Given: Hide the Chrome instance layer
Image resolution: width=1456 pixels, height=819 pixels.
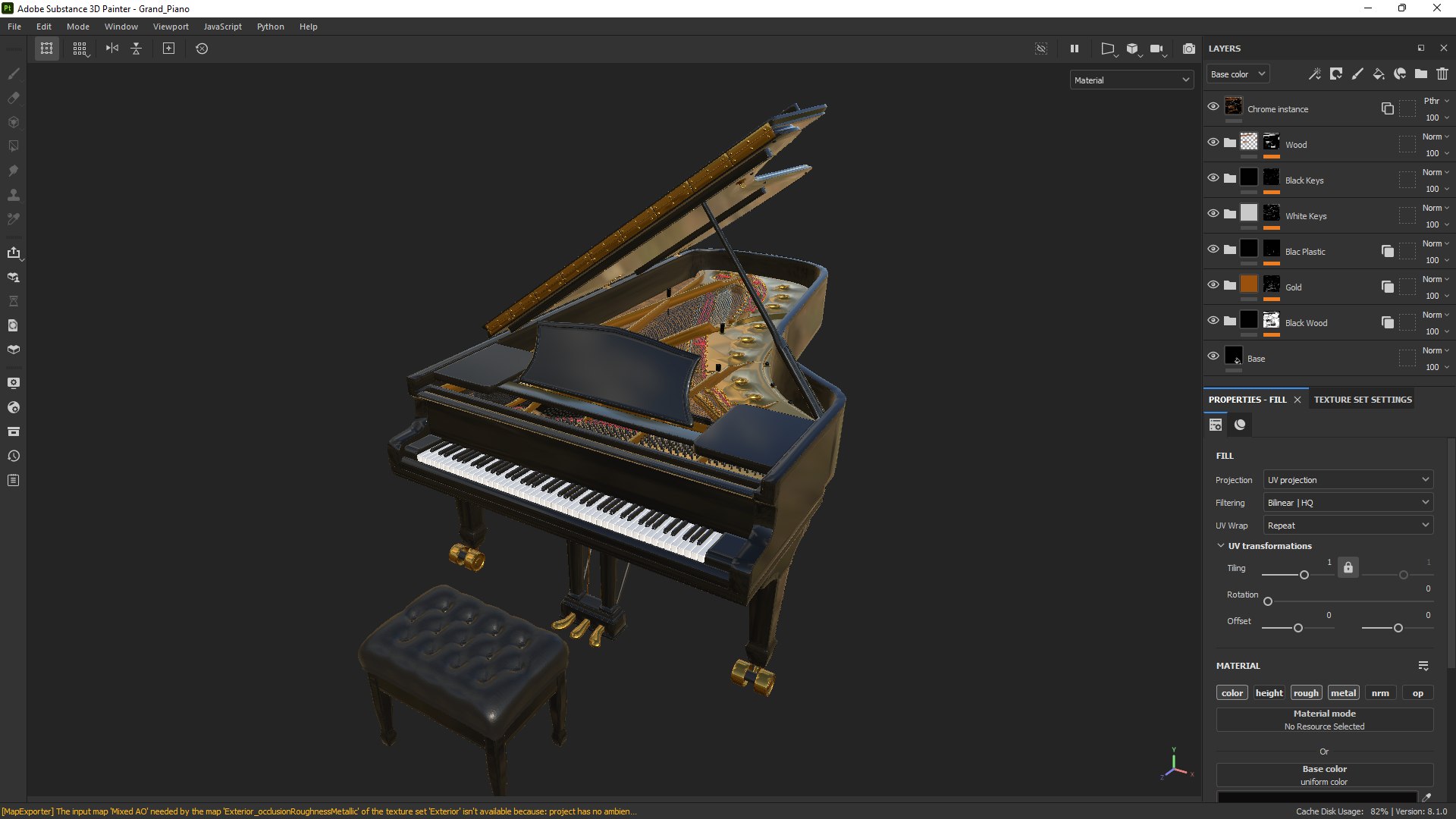Looking at the screenshot, I should pyautogui.click(x=1213, y=107).
